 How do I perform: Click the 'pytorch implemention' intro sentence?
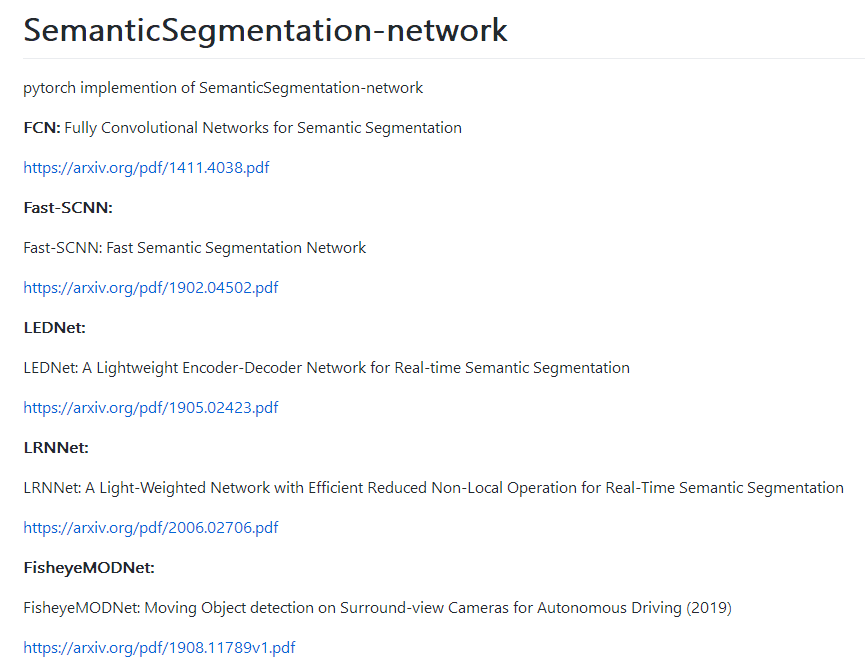(x=223, y=88)
